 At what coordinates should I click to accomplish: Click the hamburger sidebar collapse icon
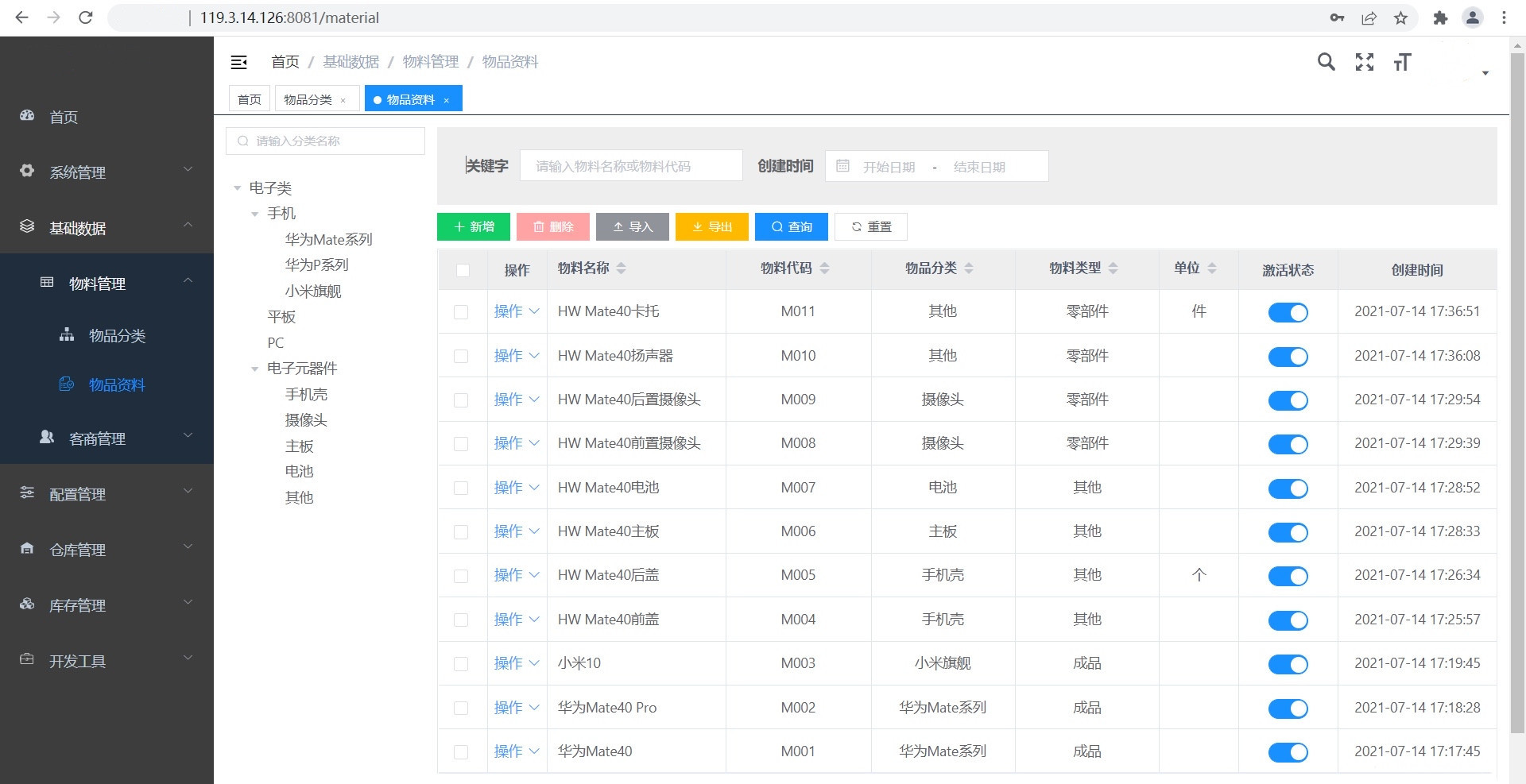click(238, 62)
